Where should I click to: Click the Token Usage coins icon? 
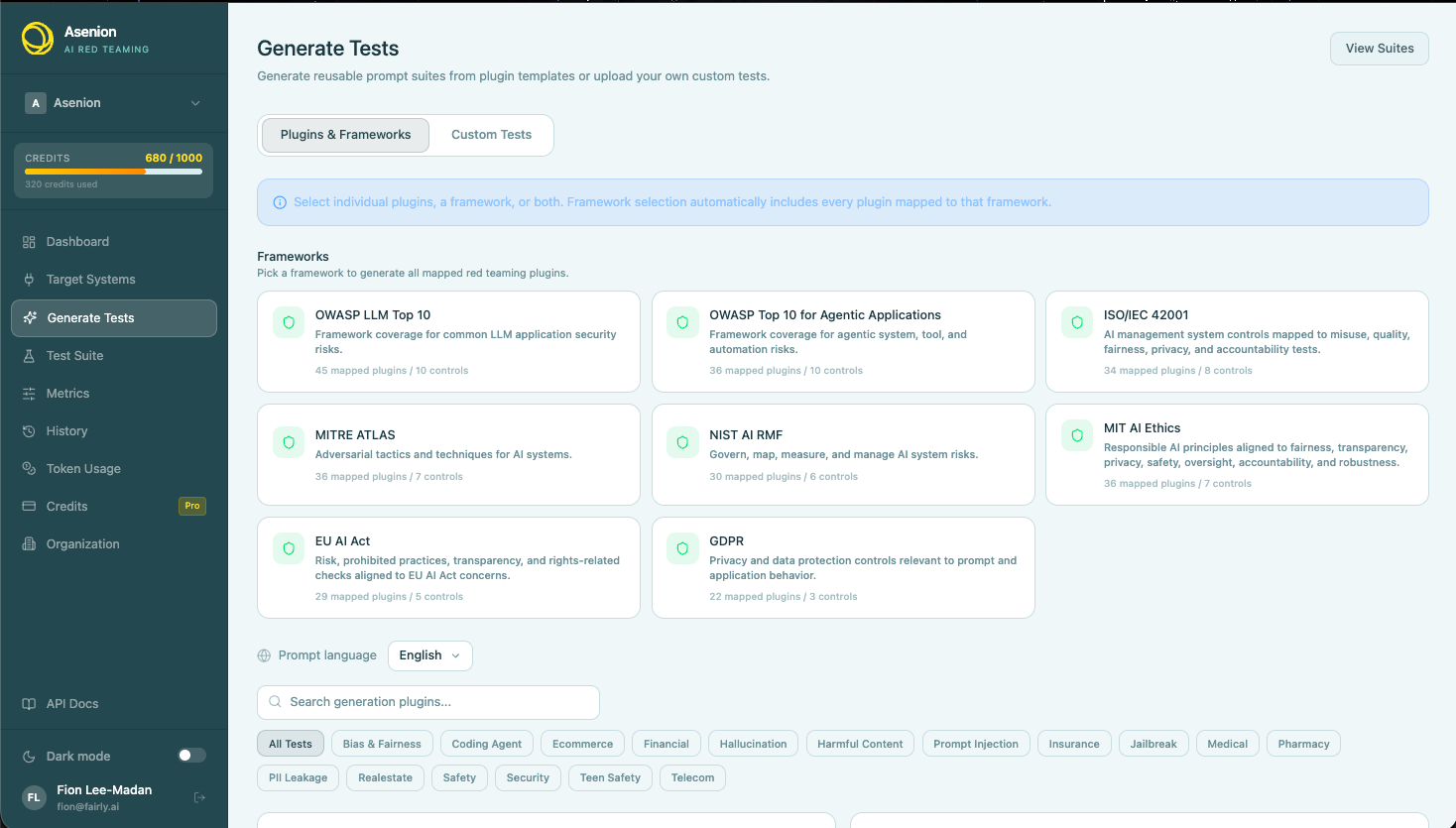pos(29,469)
